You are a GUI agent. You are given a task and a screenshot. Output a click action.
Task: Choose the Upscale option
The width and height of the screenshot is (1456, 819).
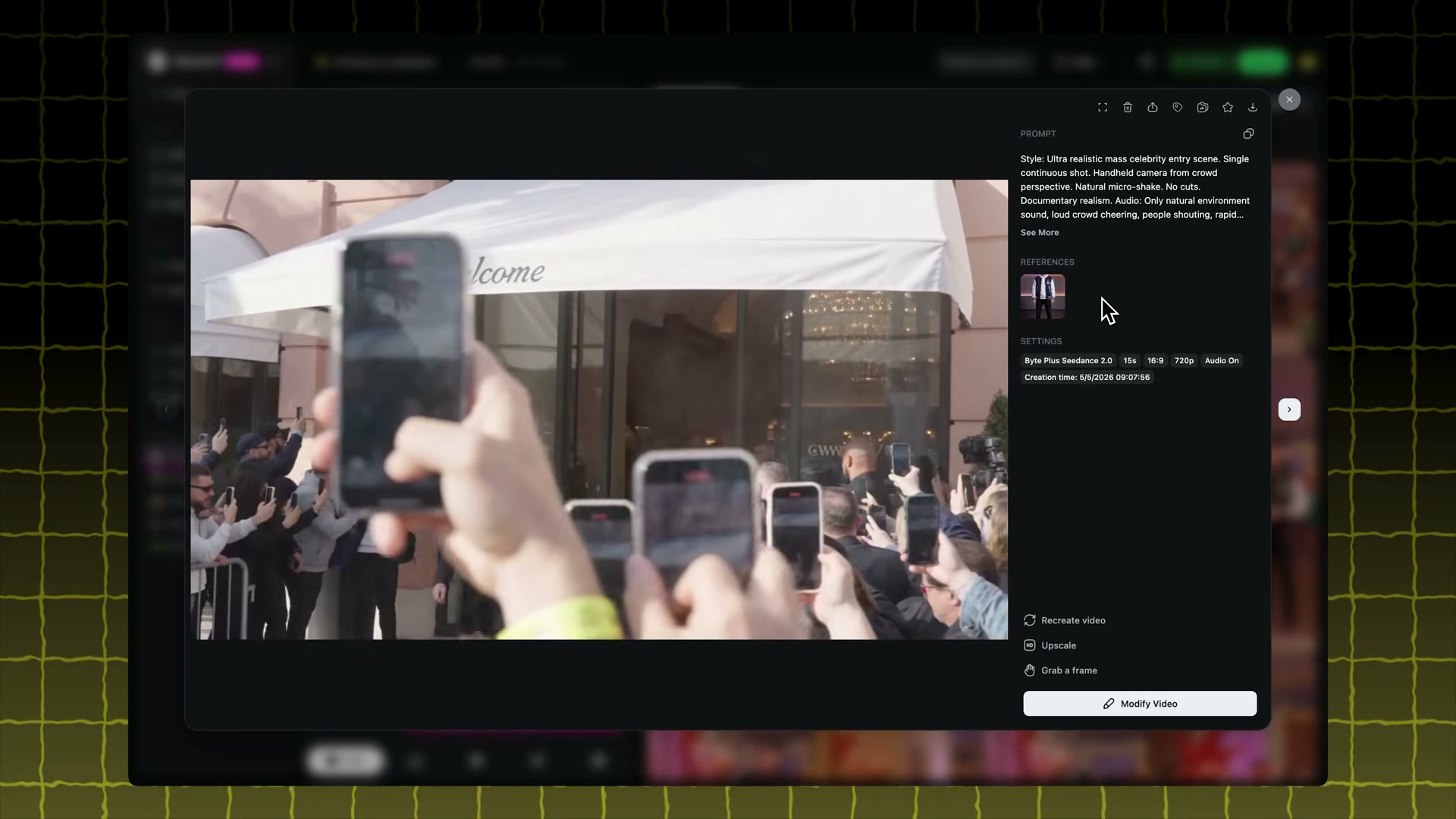[x=1050, y=645]
